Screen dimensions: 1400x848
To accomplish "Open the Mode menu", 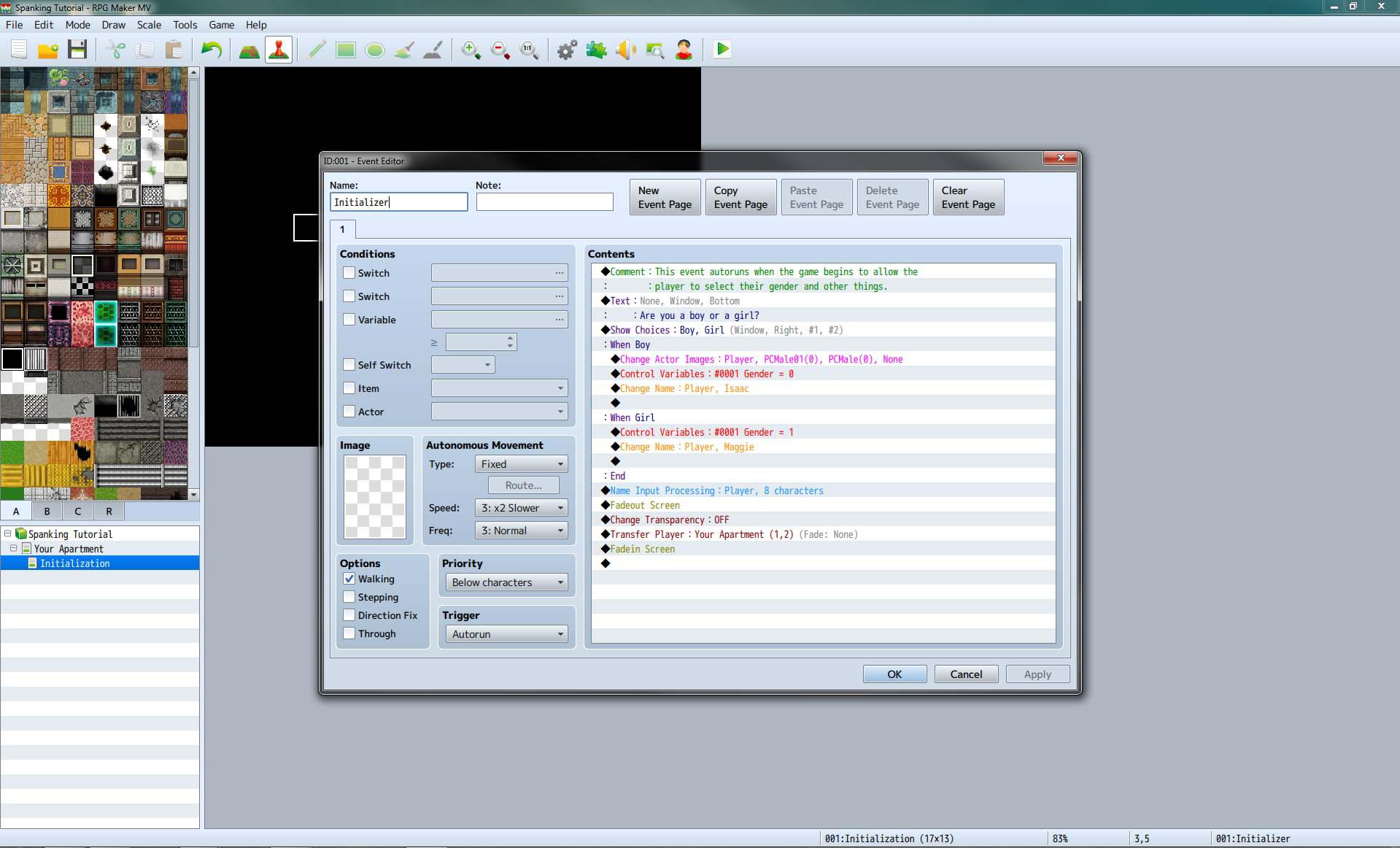I will [77, 25].
